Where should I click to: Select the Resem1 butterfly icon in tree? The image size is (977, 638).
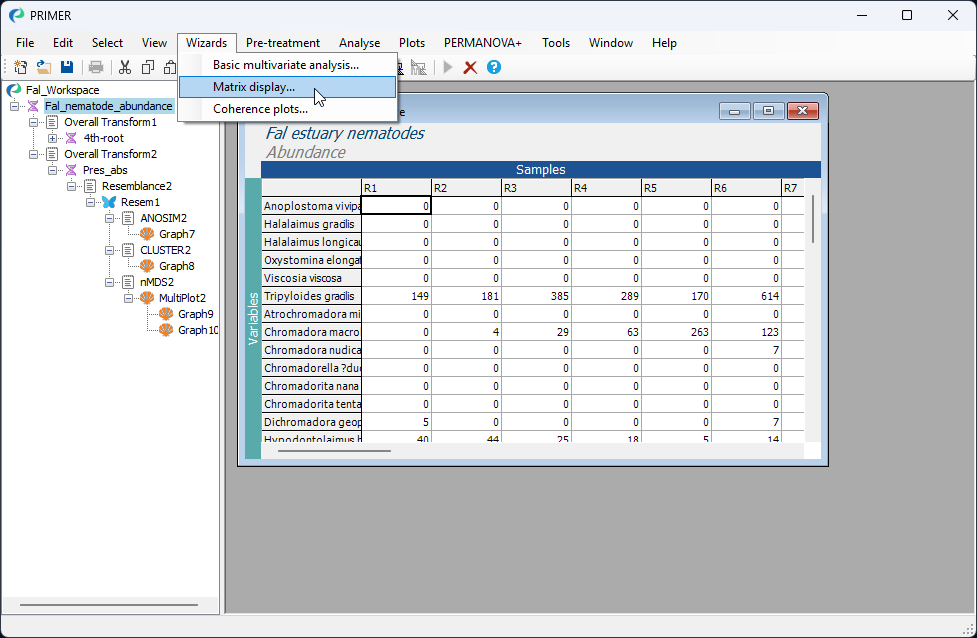click(x=109, y=202)
